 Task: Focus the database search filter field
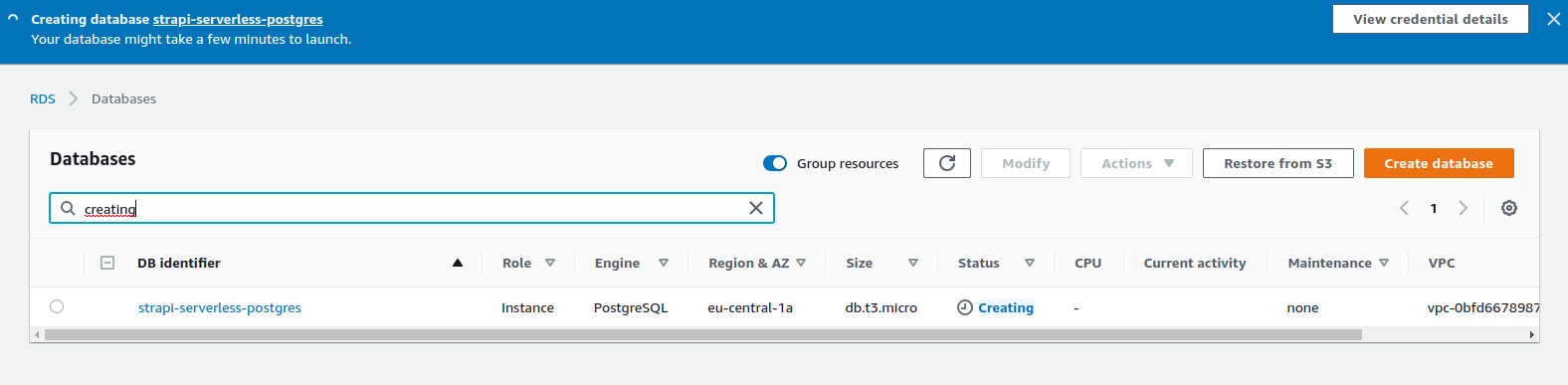[x=412, y=208]
